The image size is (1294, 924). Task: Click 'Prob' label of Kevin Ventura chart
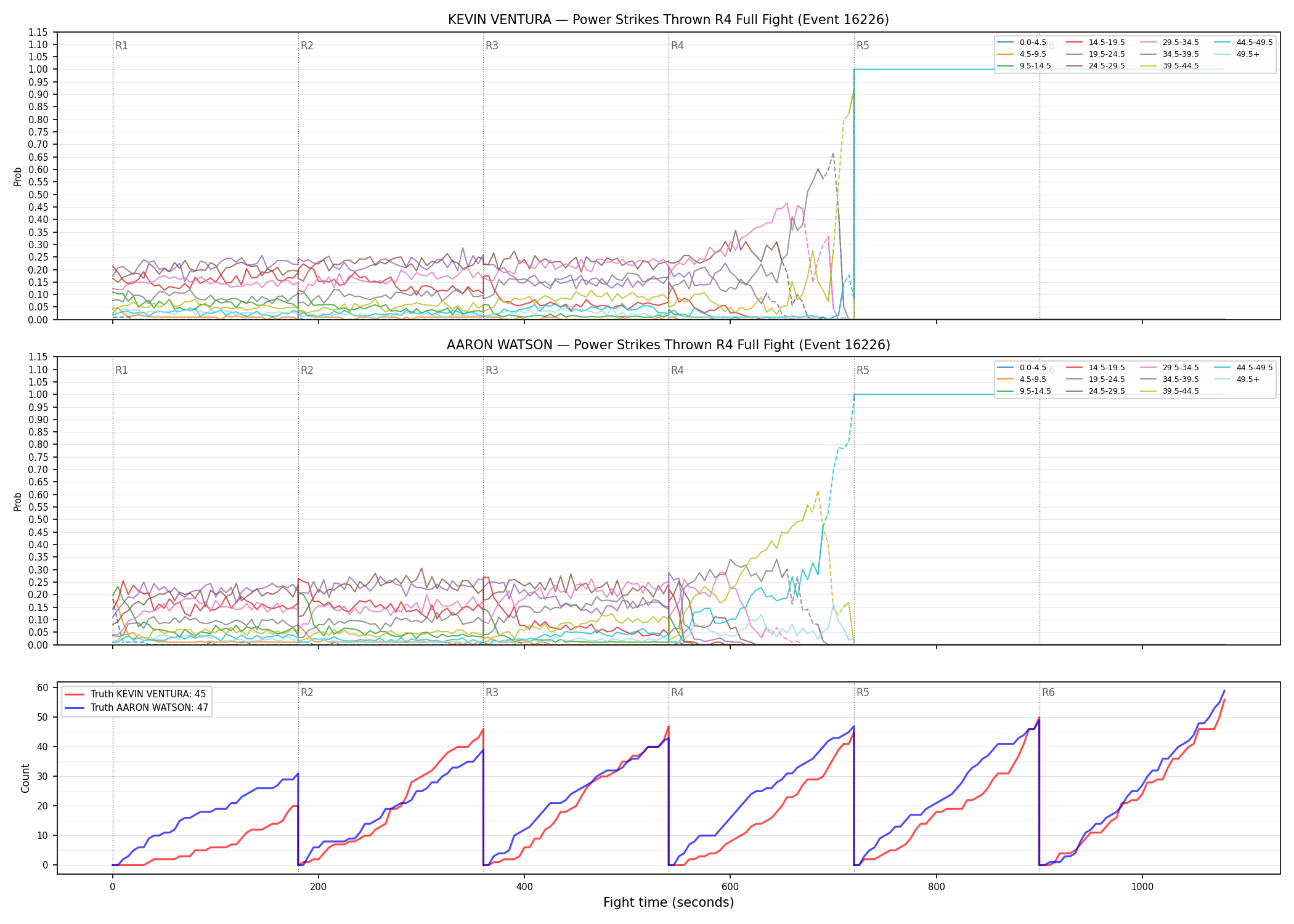coord(18,176)
